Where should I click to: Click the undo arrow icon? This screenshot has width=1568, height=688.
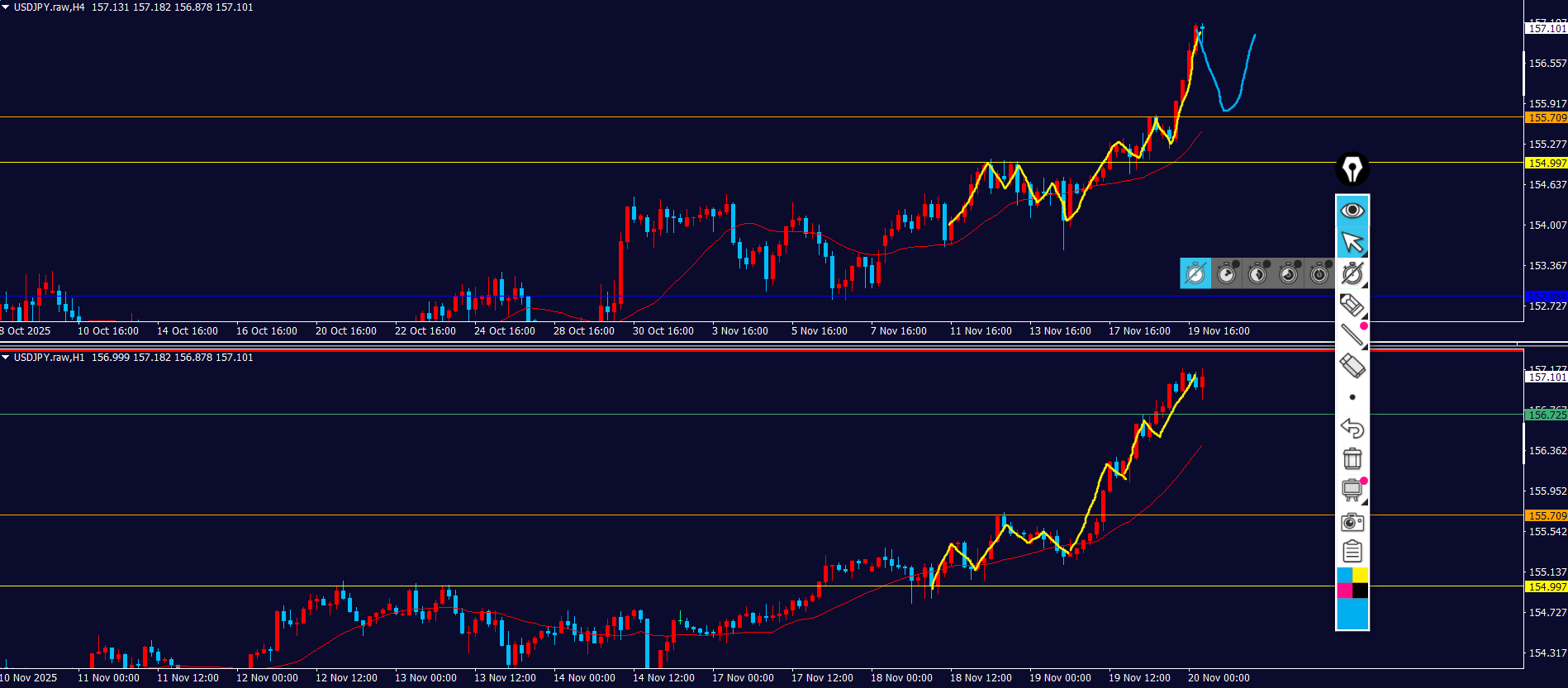pos(1352,428)
